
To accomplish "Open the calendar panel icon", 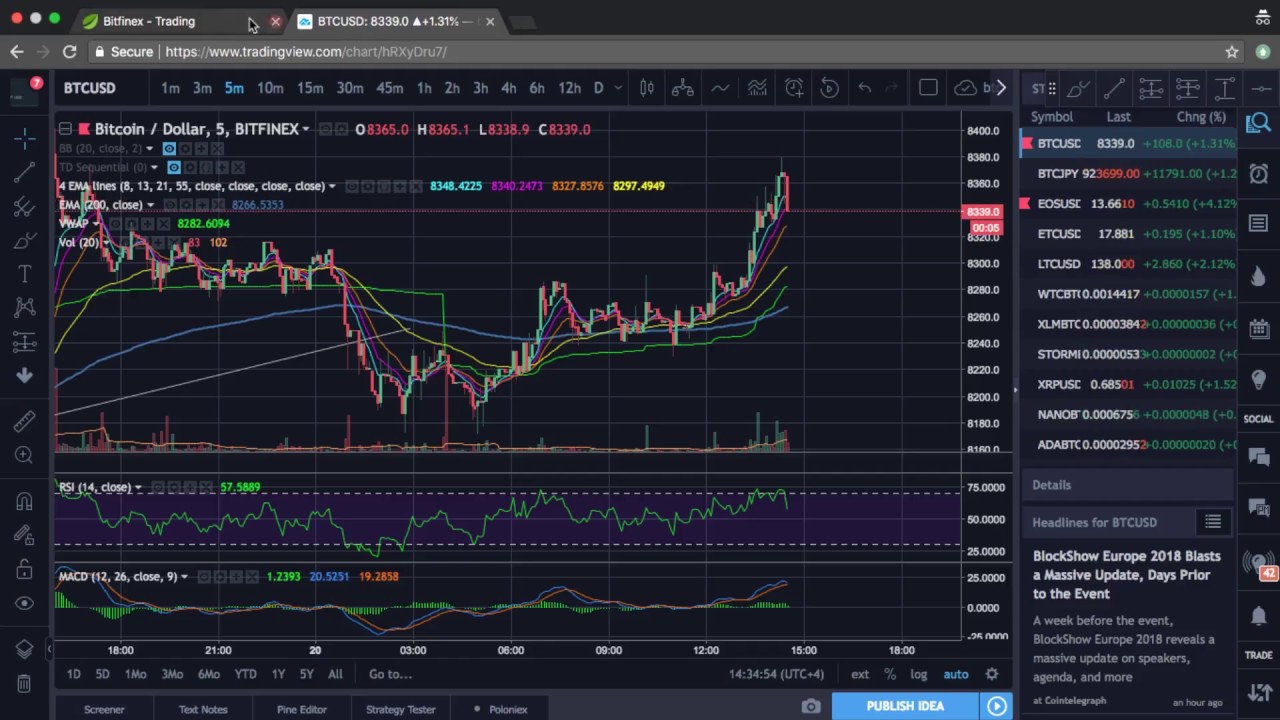I will click(x=1258, y=328).
